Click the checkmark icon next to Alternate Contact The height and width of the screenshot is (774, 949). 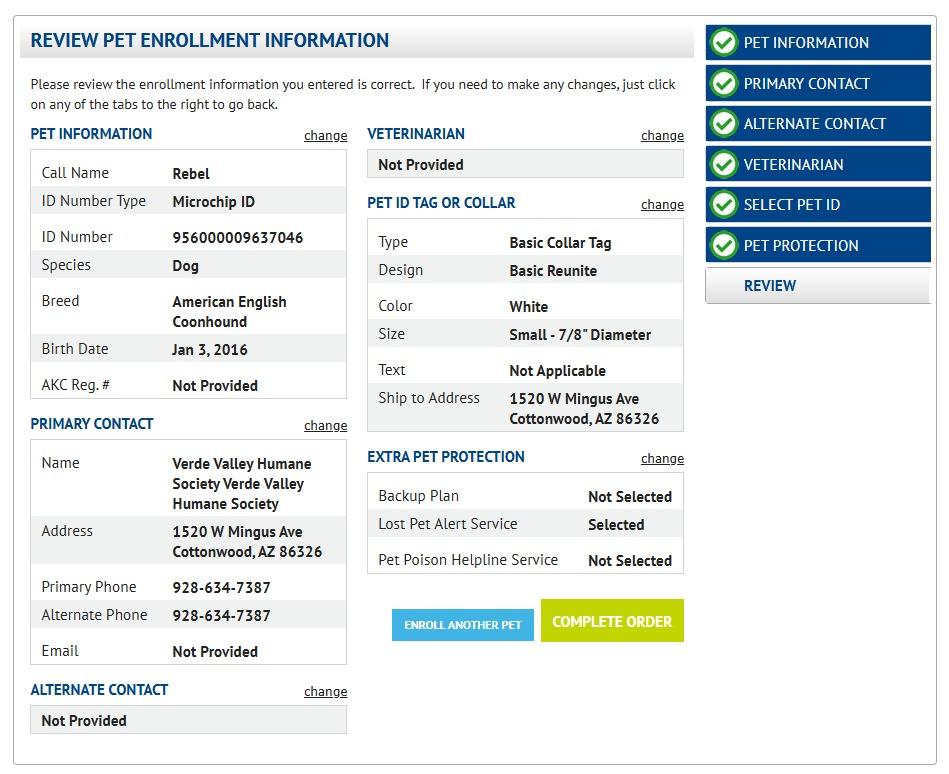click(724, 124)
